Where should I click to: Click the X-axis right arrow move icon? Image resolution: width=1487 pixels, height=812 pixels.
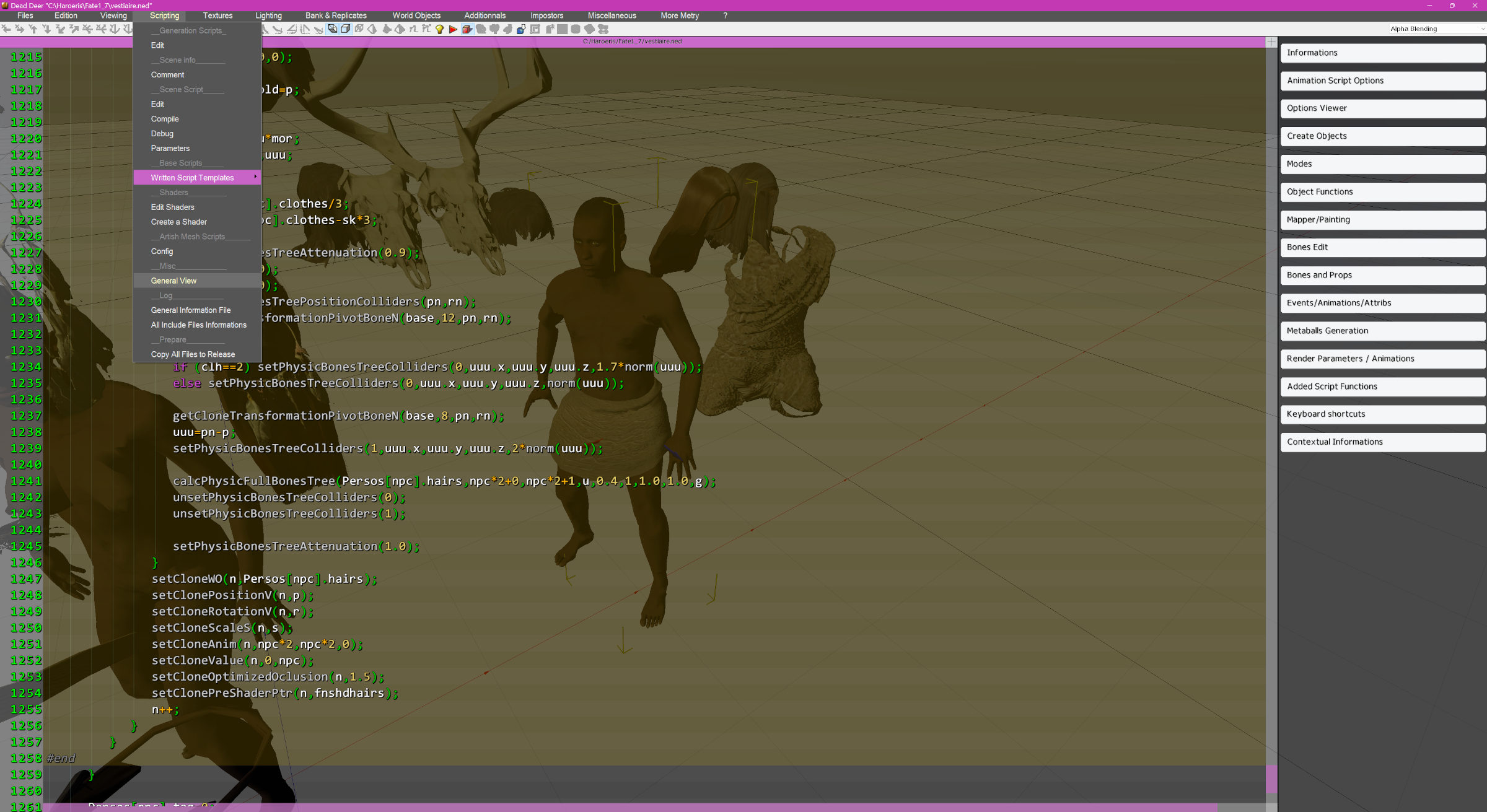pos(19,28)
